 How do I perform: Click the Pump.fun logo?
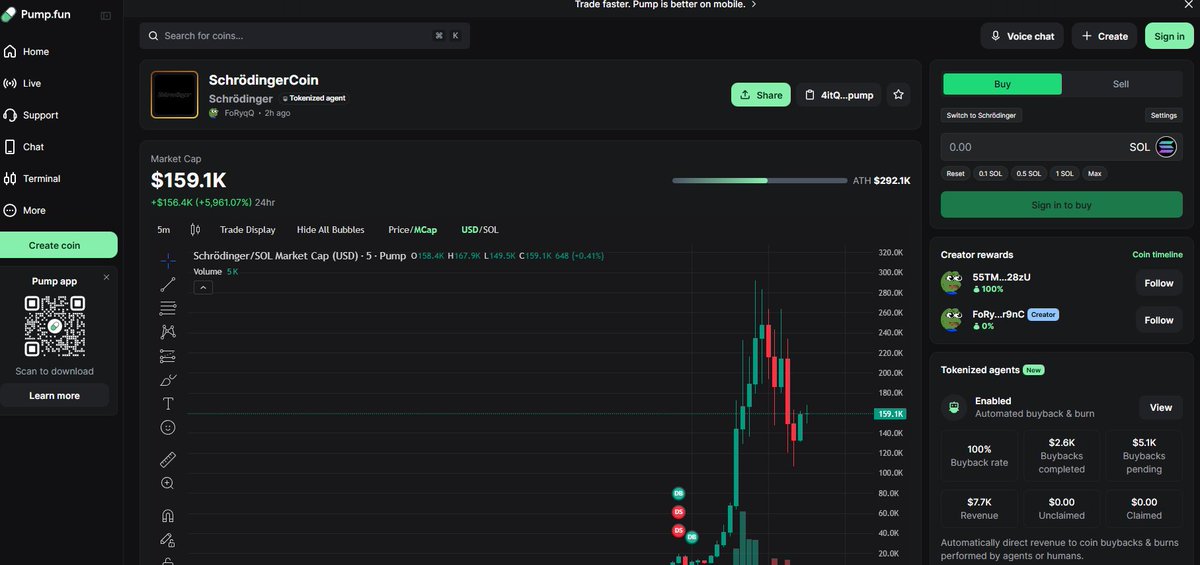36,15
